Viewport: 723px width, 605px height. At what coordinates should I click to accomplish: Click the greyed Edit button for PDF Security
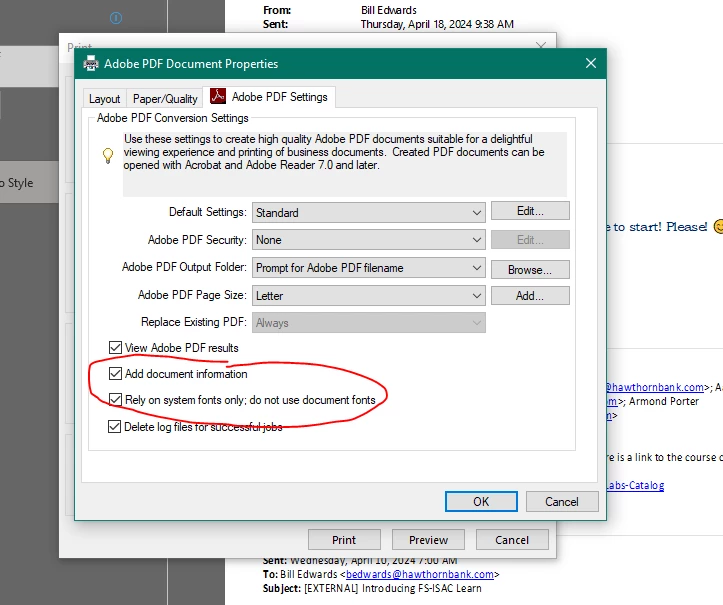[530, 240]
